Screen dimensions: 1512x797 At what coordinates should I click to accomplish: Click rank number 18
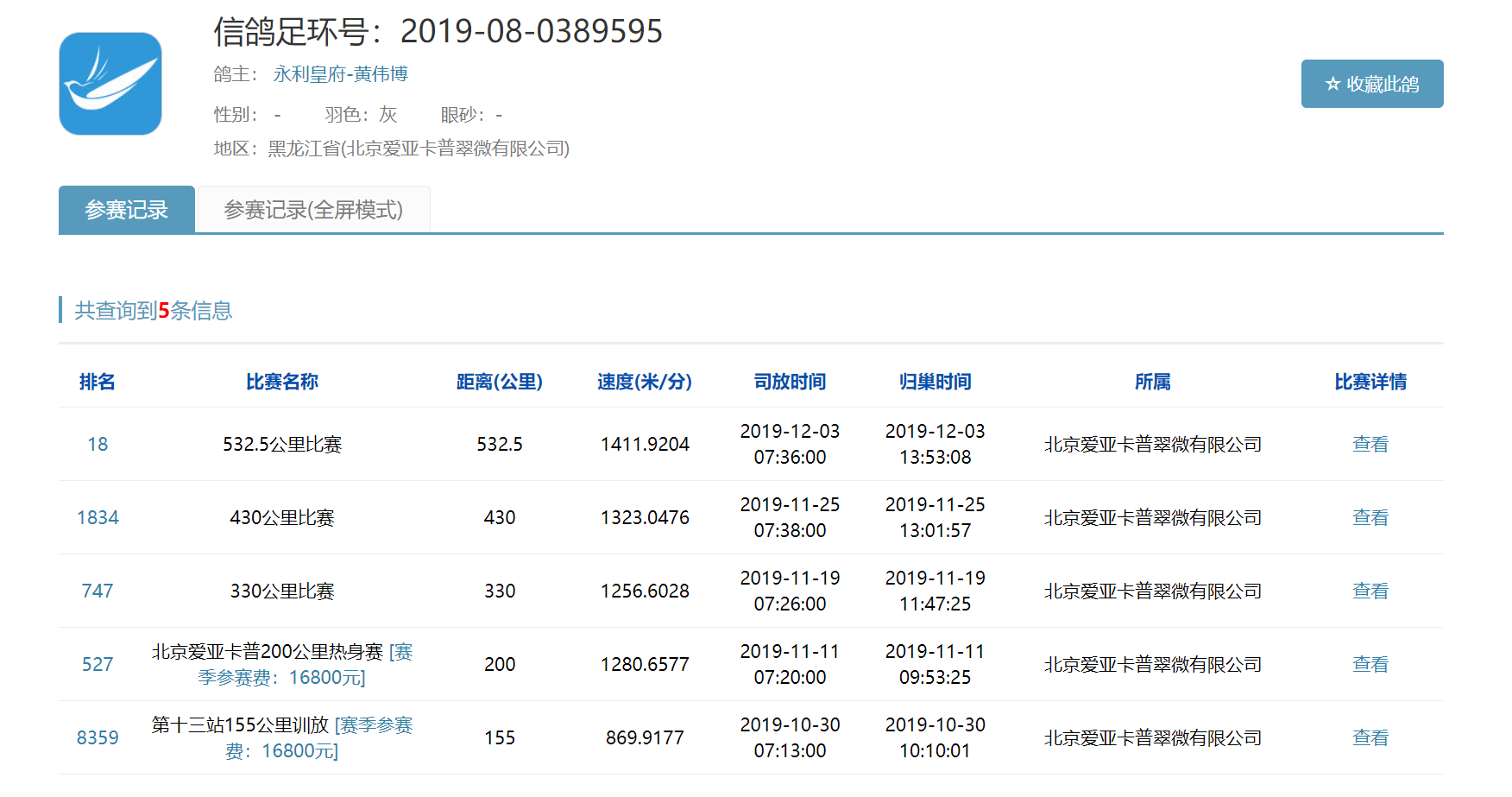click(x=98, y=444)
